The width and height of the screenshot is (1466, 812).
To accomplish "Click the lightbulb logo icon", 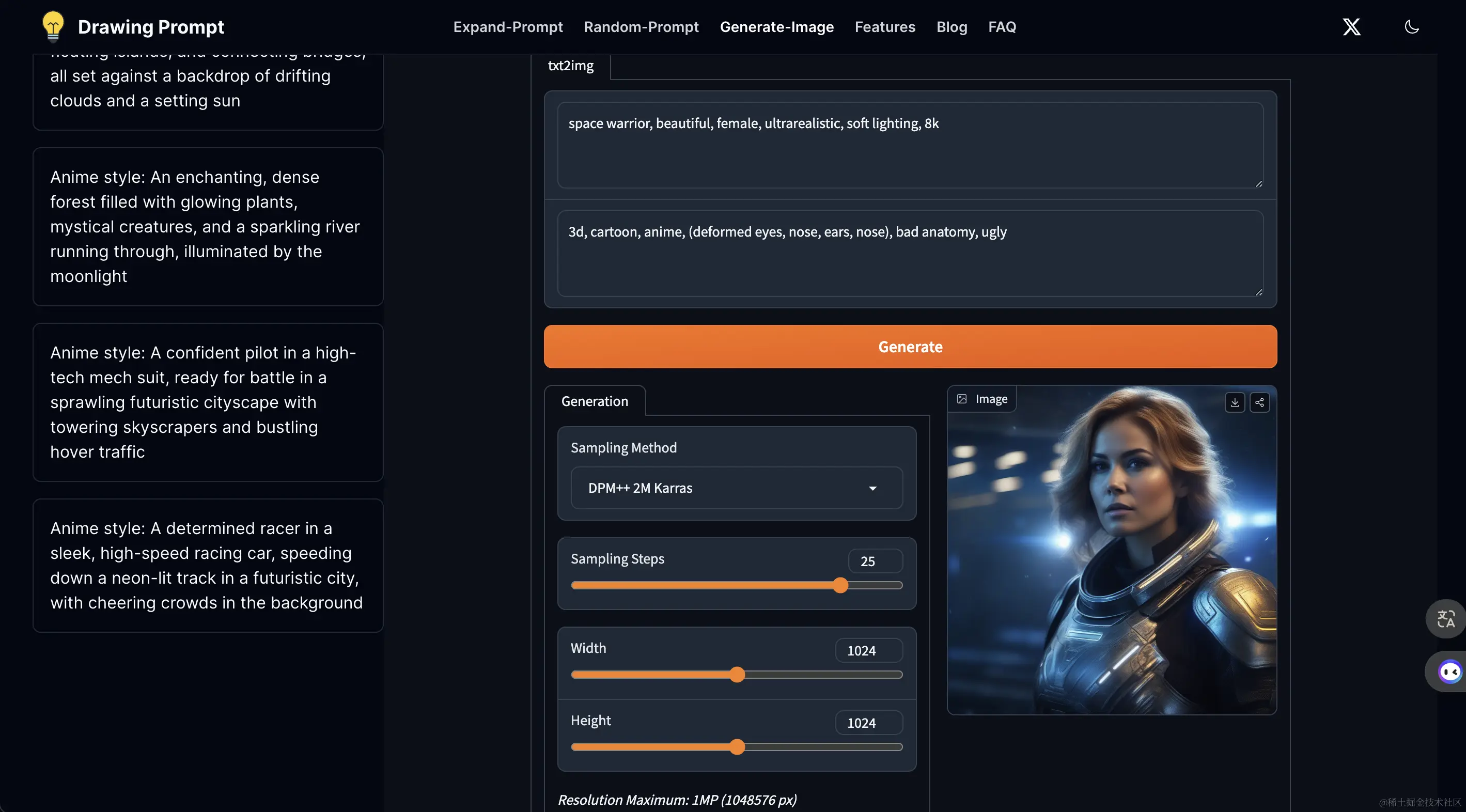I will click(53, 26).
